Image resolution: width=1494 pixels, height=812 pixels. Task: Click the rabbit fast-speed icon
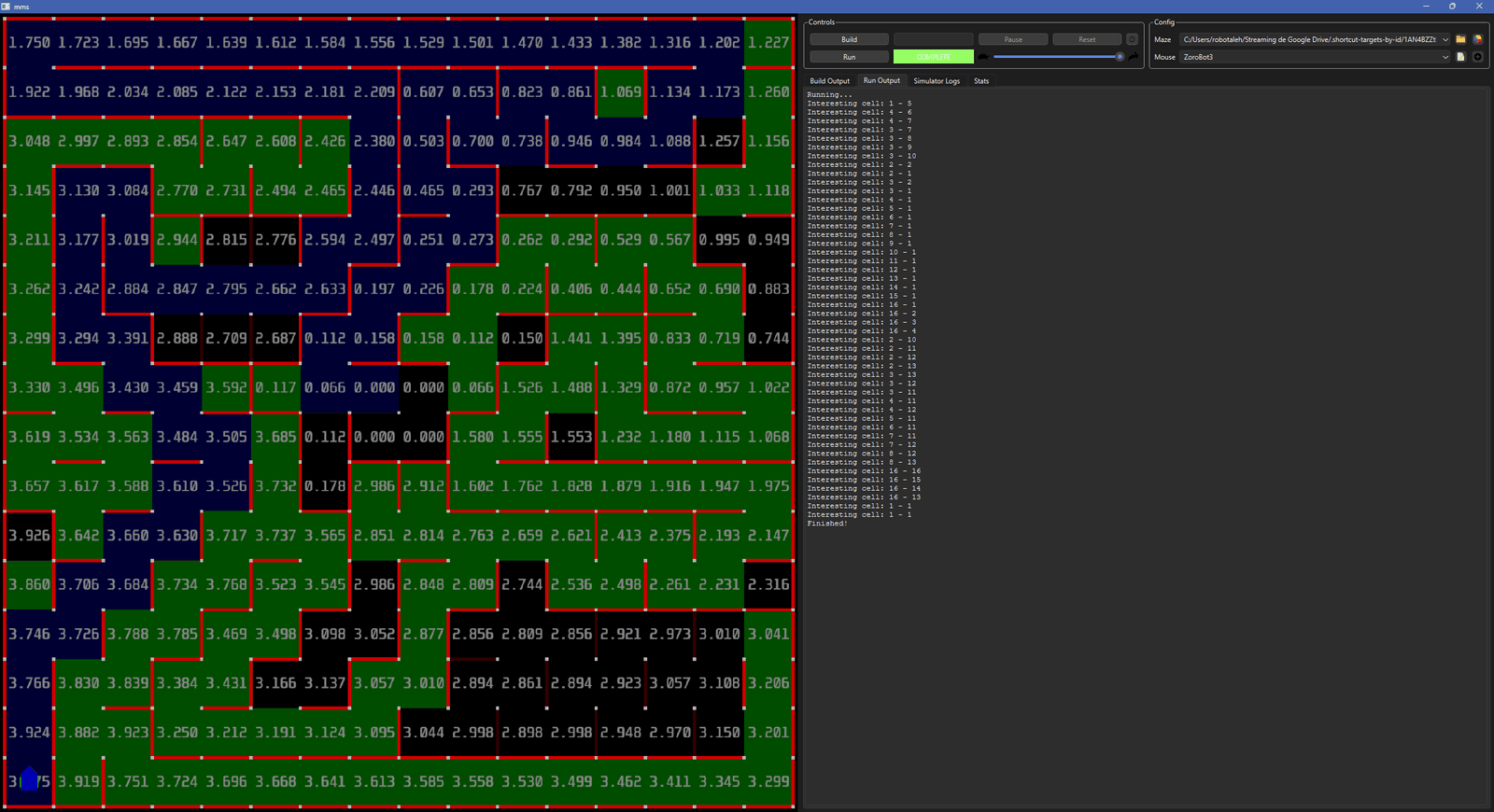point(1133,57)
